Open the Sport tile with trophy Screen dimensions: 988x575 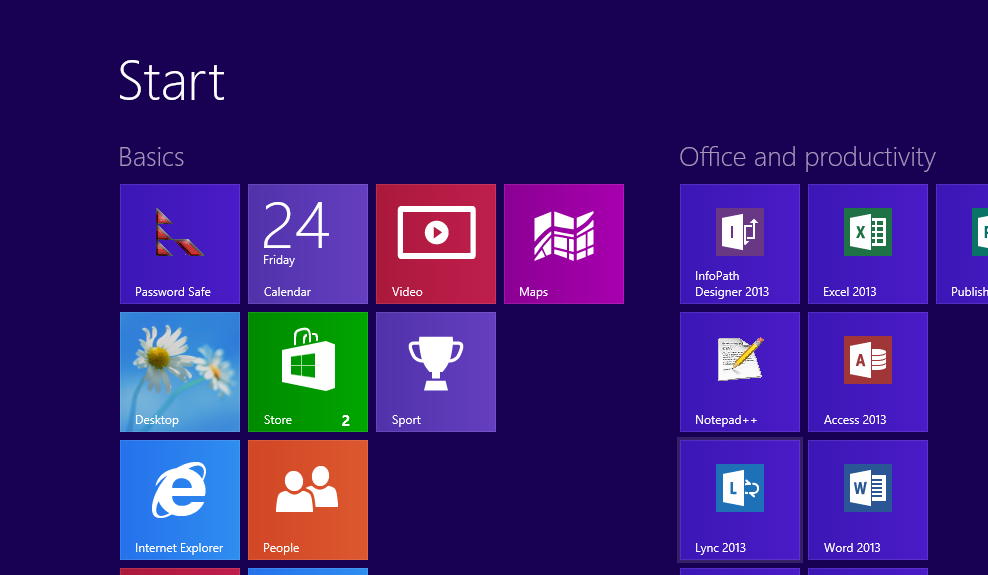click(x=436, y=372)
